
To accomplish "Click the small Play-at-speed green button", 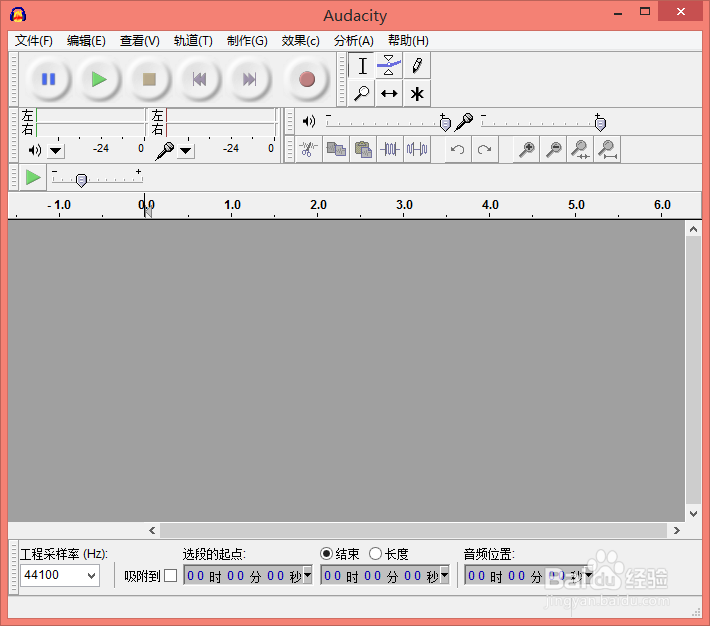I will point(33,178).
